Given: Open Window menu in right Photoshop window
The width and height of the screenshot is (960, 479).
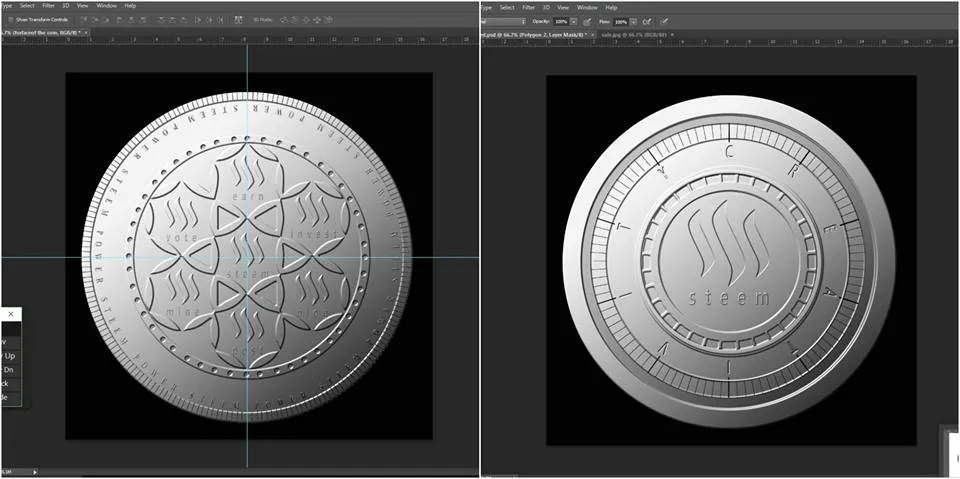Looking at the screenshot, I should coord(587,7).
